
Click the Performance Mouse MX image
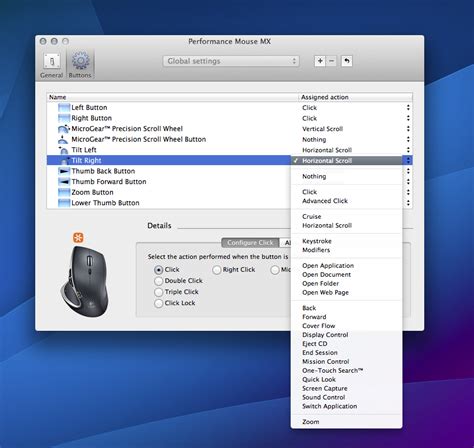pos(85,281)
